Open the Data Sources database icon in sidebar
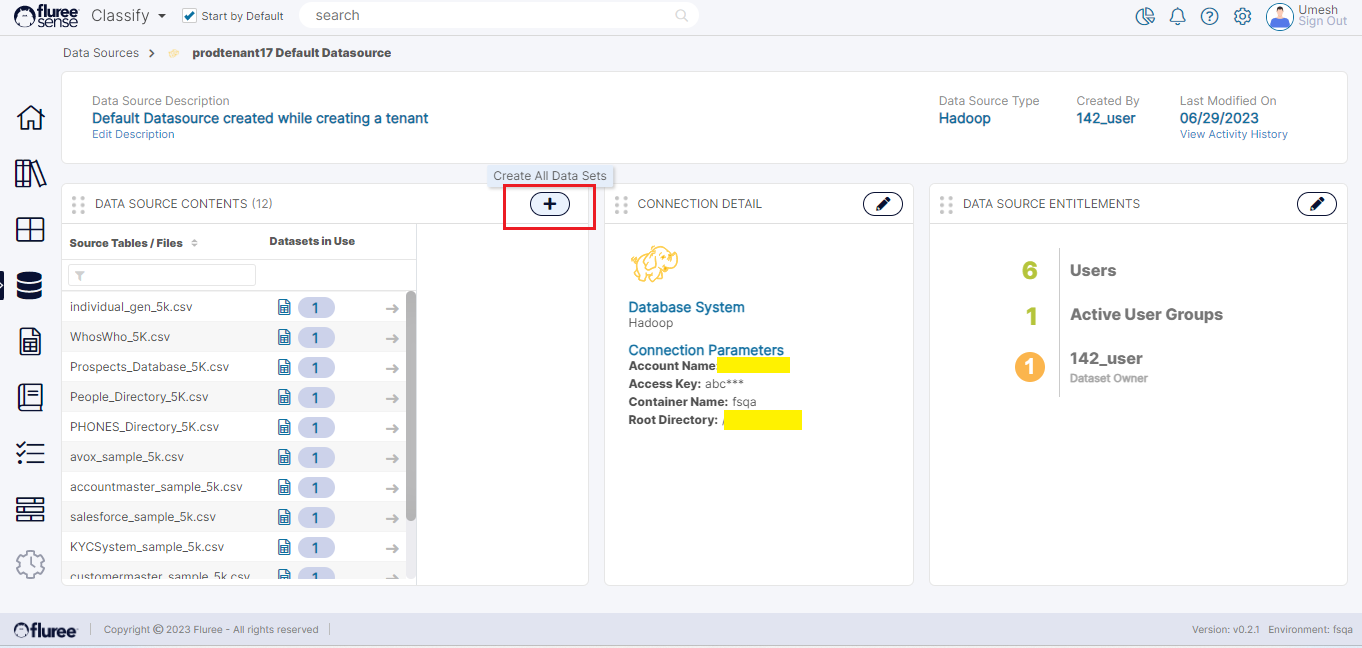Image resolution: width=1362 pixels, height=648 pixels. pos(30,286)
